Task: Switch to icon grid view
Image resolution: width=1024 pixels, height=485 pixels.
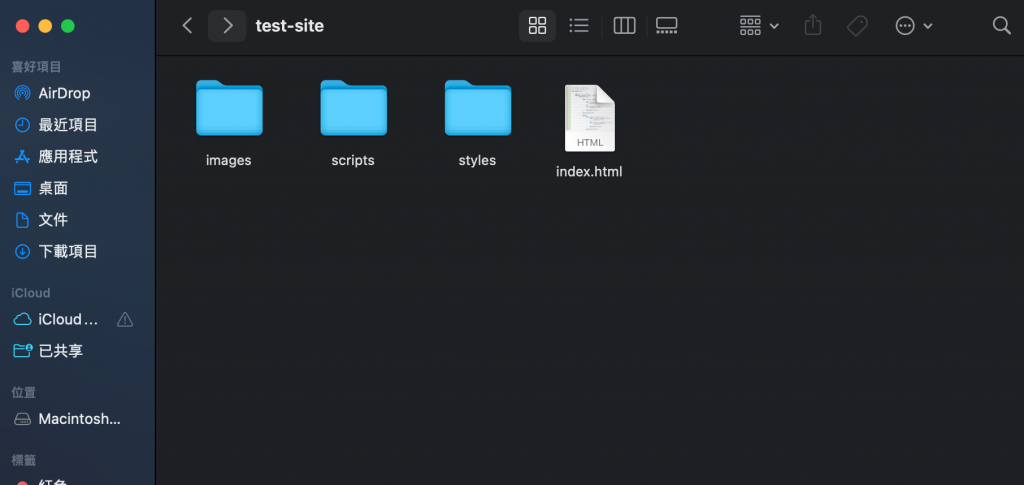Action: (x=537, y=25)
